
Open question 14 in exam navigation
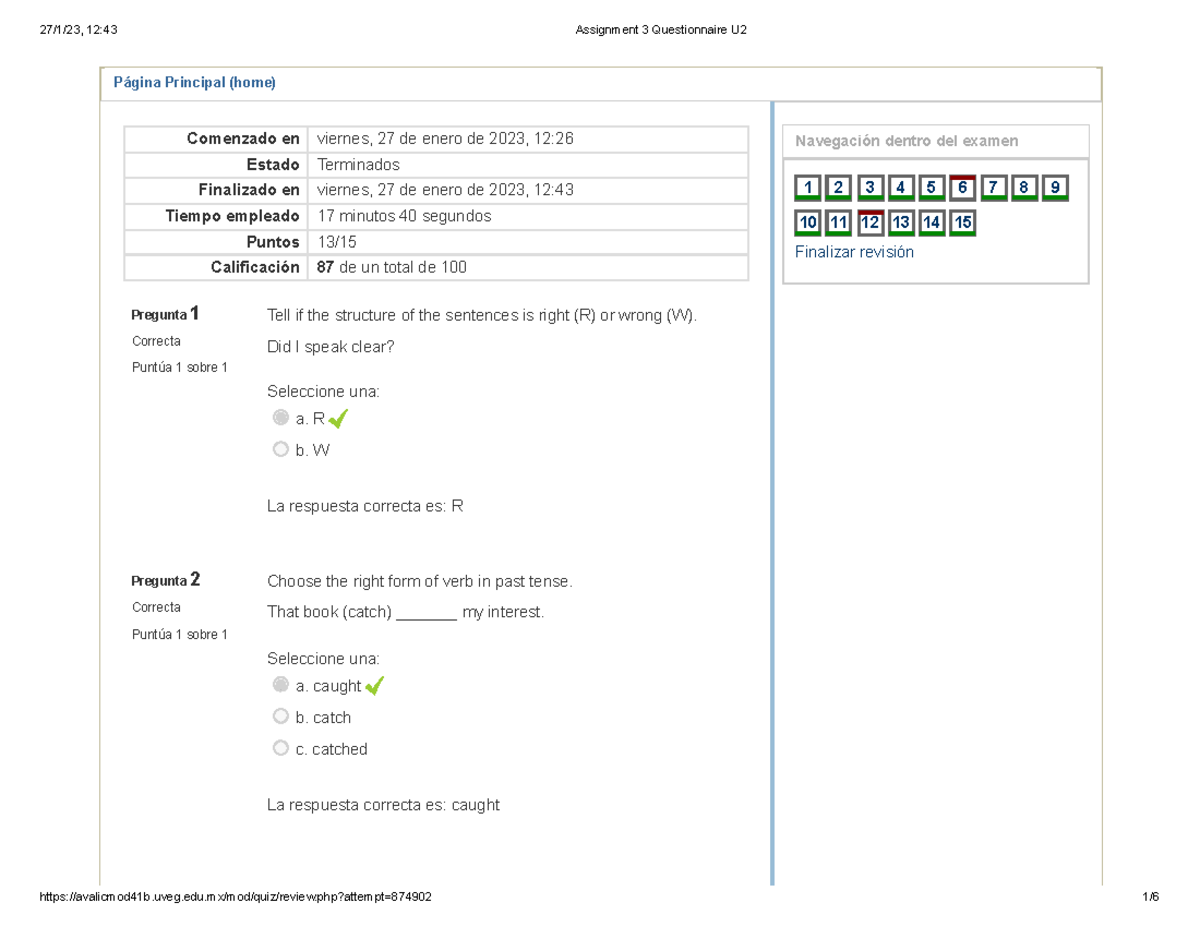[929, 222]
